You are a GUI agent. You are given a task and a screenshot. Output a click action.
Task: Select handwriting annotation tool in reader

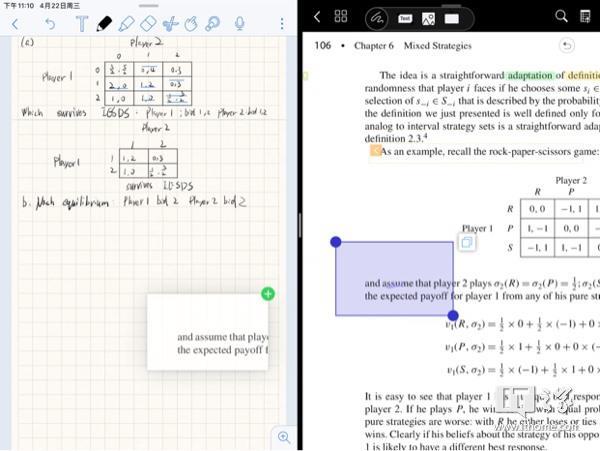[x=377, y=18]
